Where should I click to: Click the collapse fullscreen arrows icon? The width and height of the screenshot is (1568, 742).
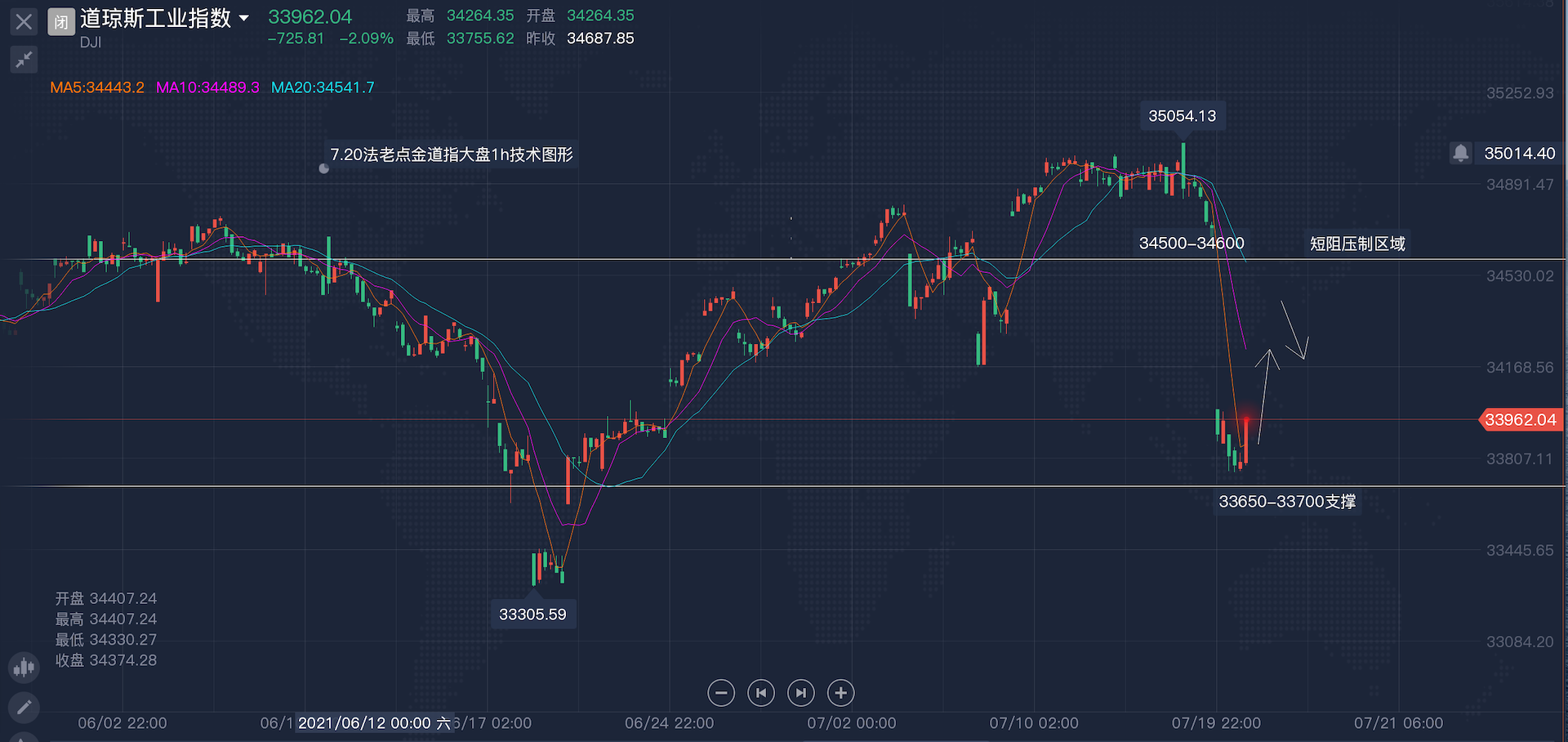pyautogui.click(x=24, y=59)
